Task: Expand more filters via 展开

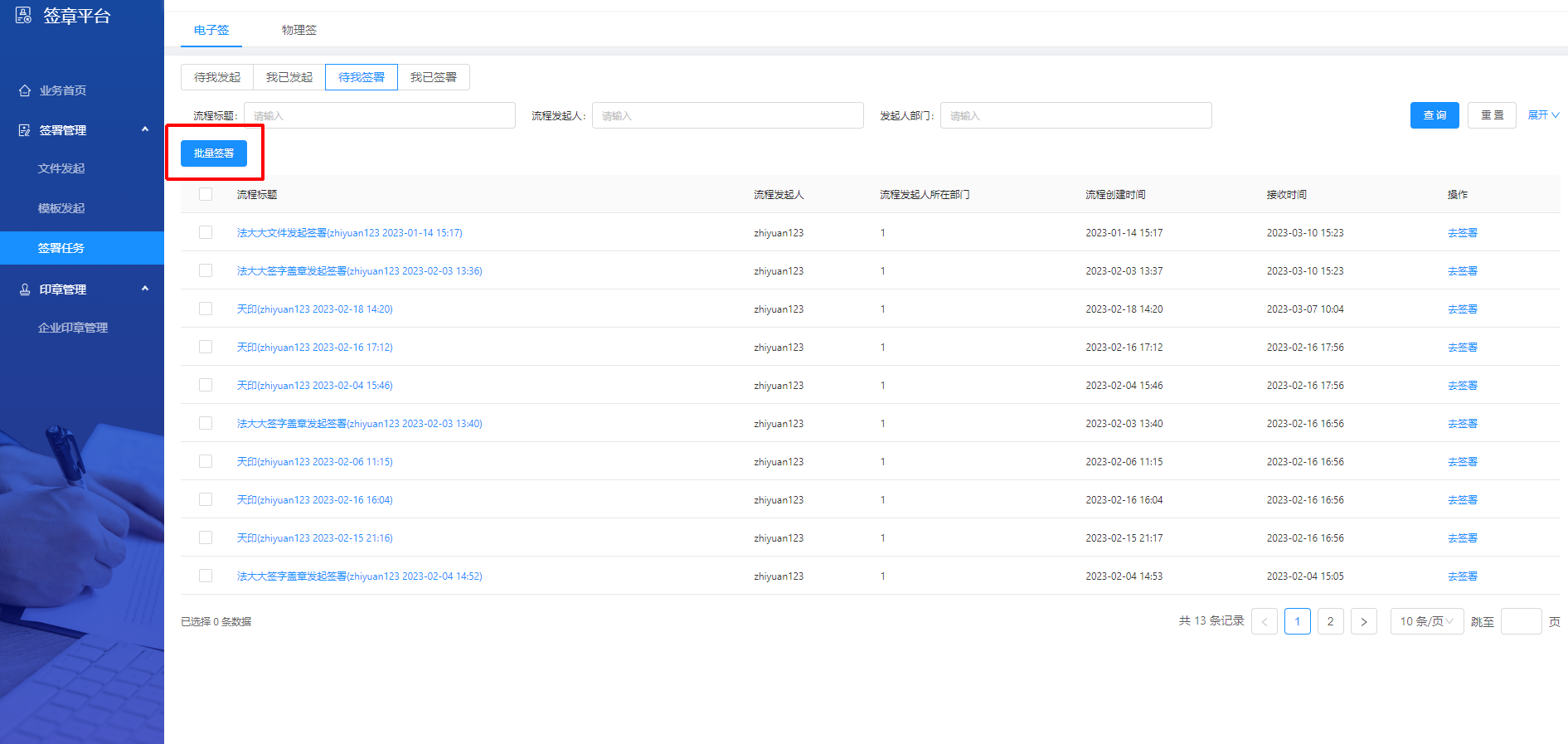Action: point(1542,115)
